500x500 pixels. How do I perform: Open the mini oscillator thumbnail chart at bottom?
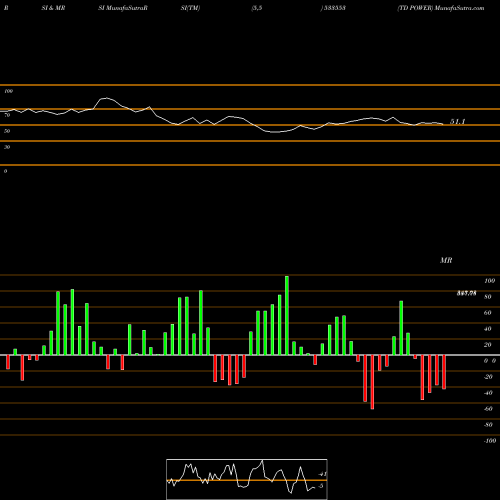point(247,479)
